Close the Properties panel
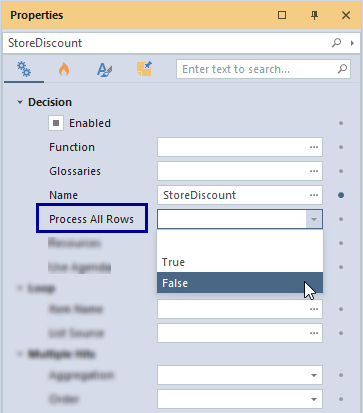Screen dimensions: 363x413 (x=346, y=15)
